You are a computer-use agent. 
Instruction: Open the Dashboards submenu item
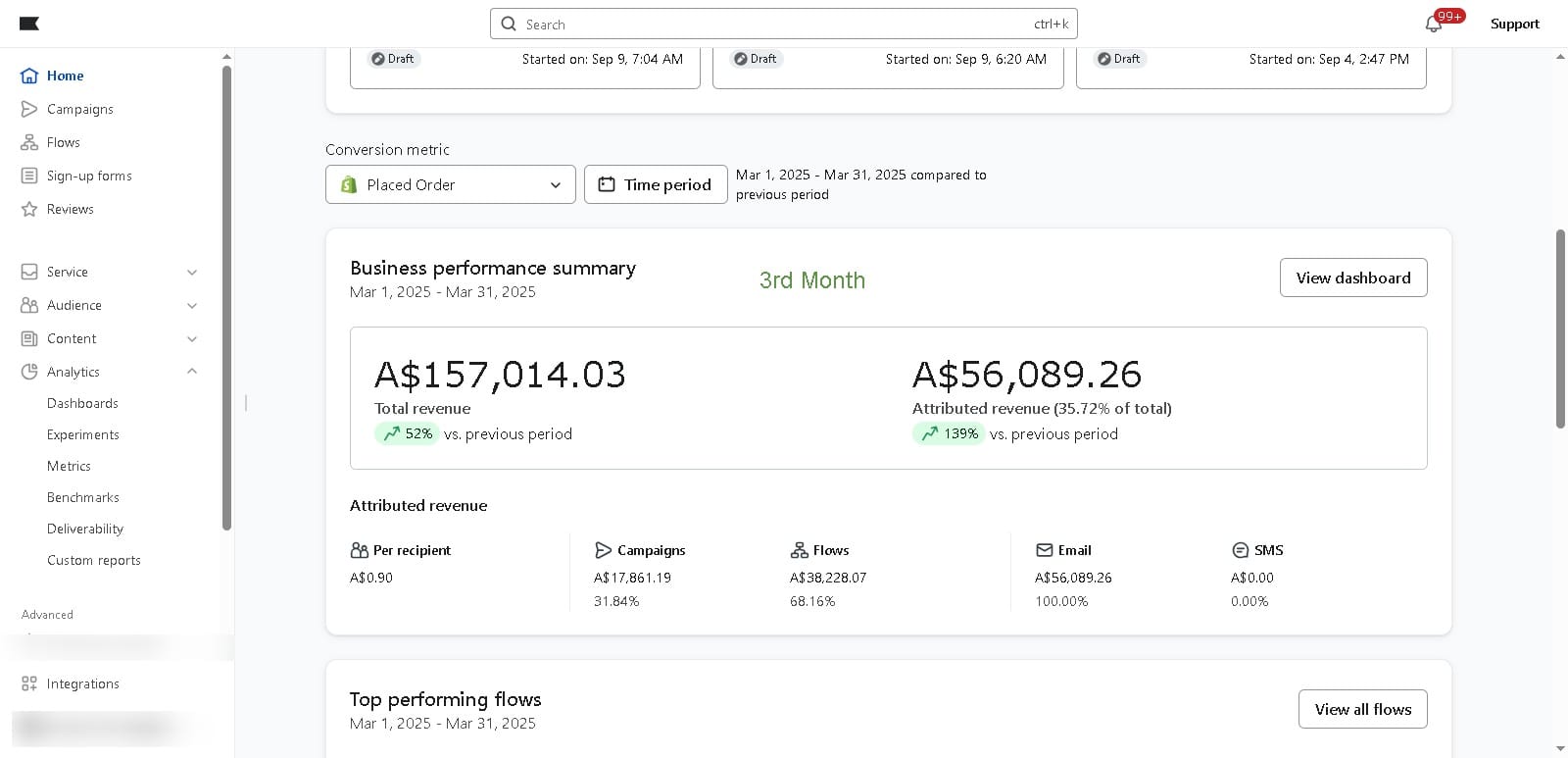coord(82,403)
